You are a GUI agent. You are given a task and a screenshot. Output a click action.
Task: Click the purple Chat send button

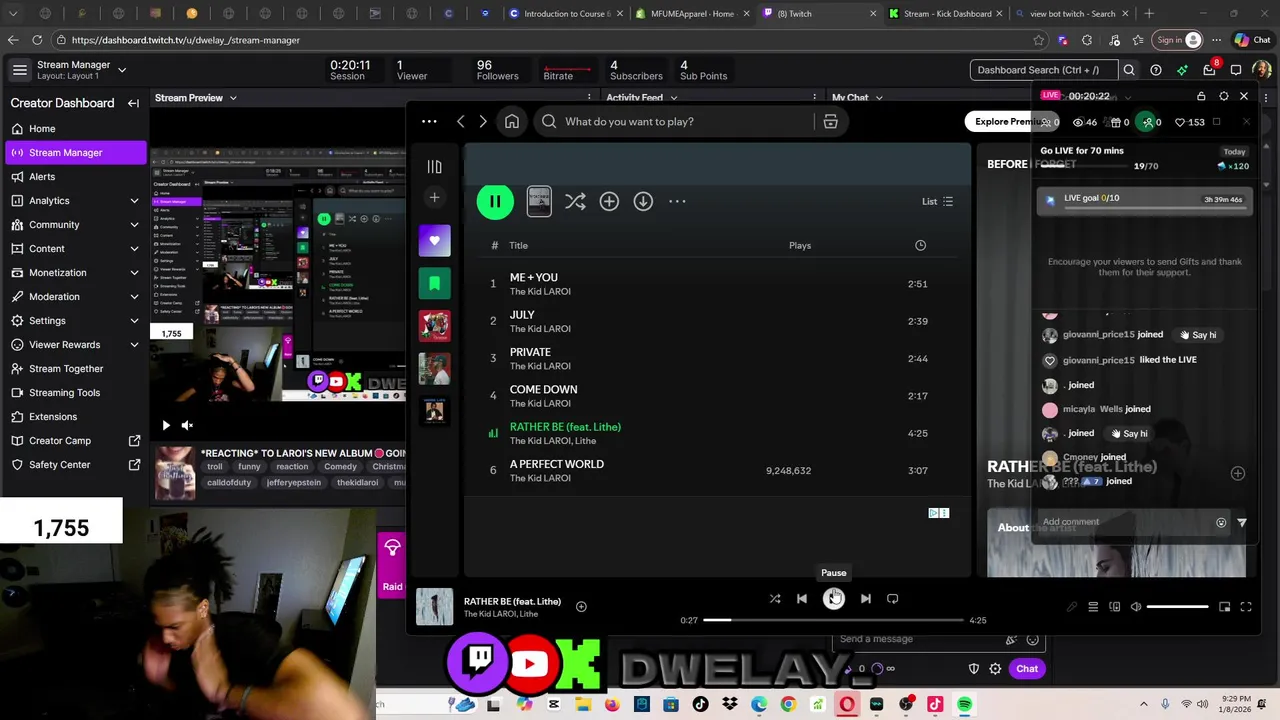[1027, 669]
